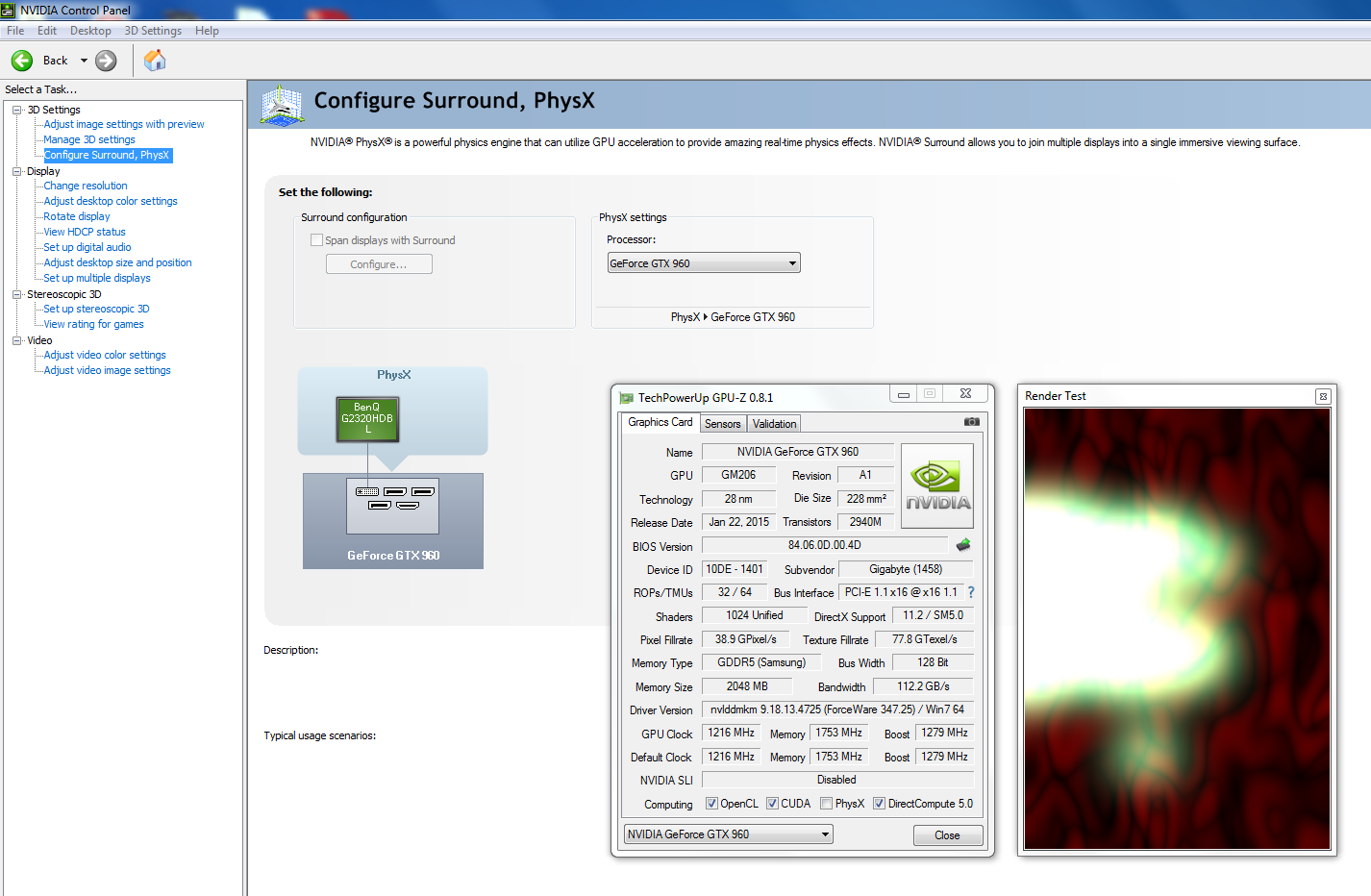Image resolution: width=1371 pixels, height=896 pixels.
Task: Open Manage 3D settings
Action: (89, 139)
